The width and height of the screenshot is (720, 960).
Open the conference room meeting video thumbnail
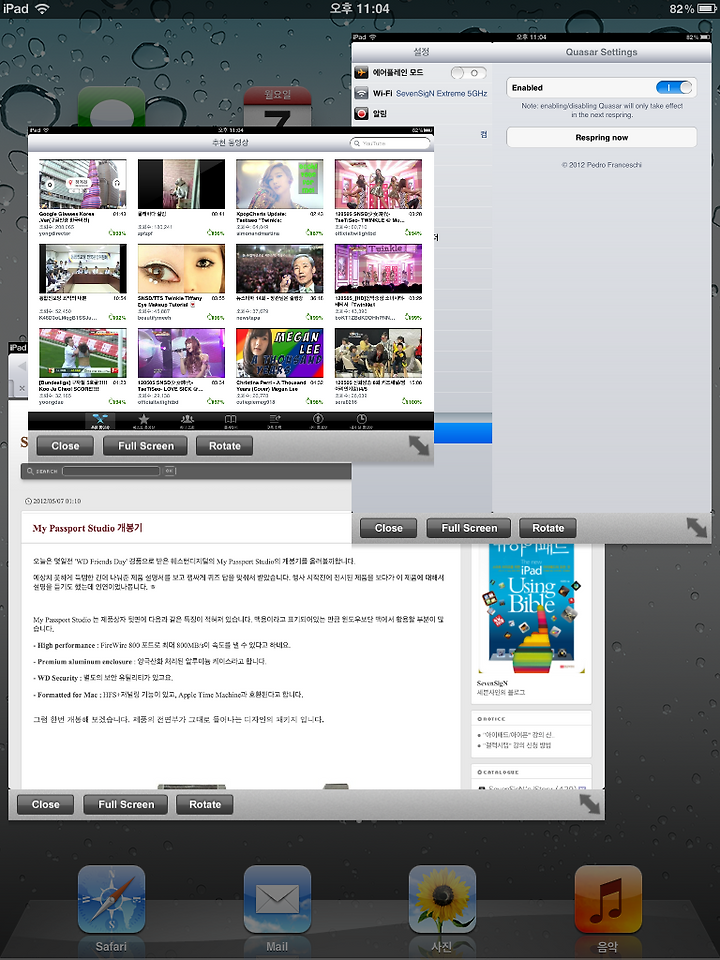click(x=83, y=269)
